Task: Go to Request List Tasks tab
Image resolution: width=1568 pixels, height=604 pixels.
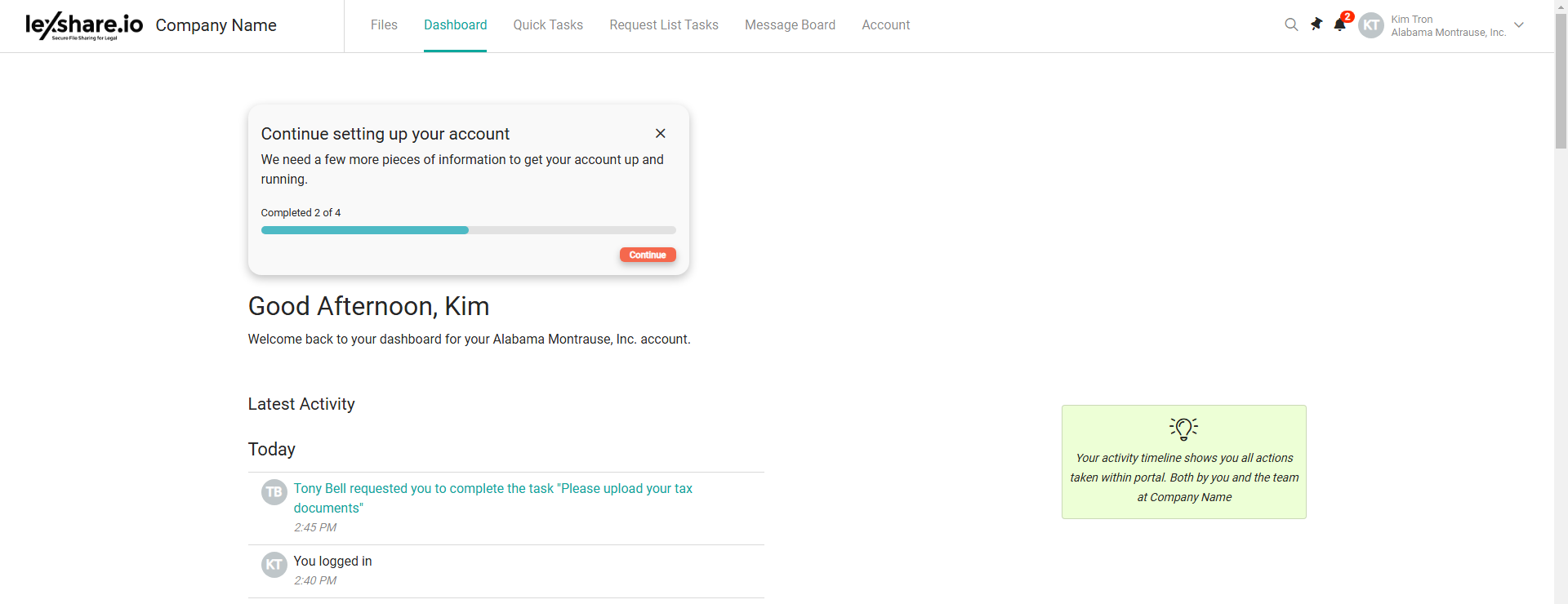Action: tap(664, 25)
